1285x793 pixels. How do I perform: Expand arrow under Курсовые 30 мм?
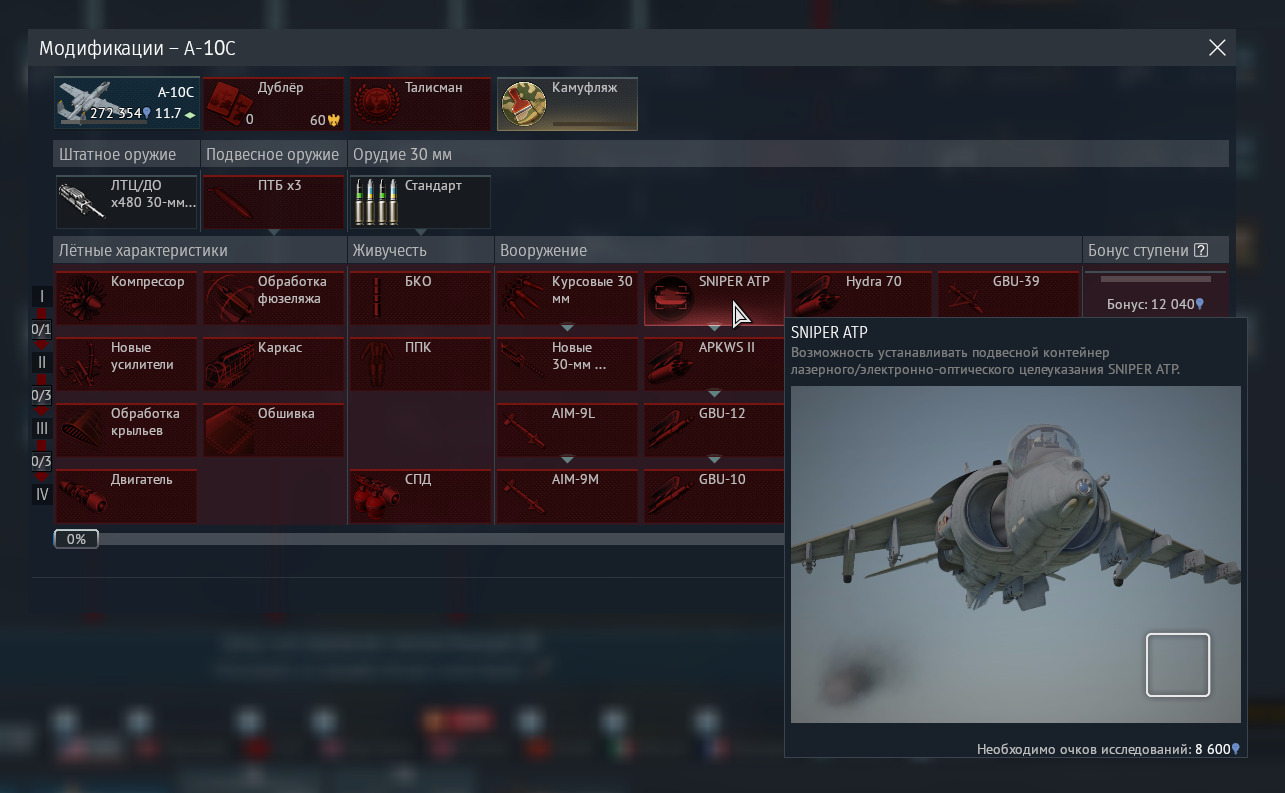click(567, 327)
